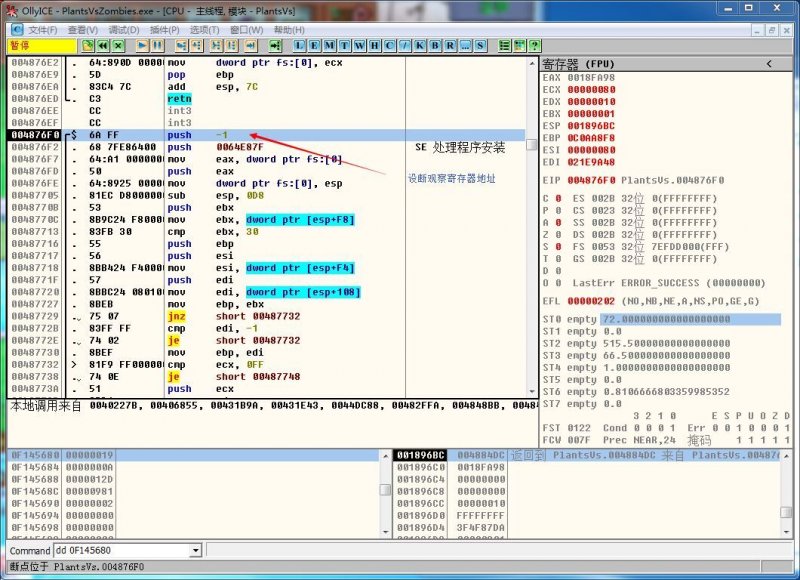The height and width of the screenshot is (580, 800).
Task: Toggle the S sign flag value
Action: click(x=557, y=247)
